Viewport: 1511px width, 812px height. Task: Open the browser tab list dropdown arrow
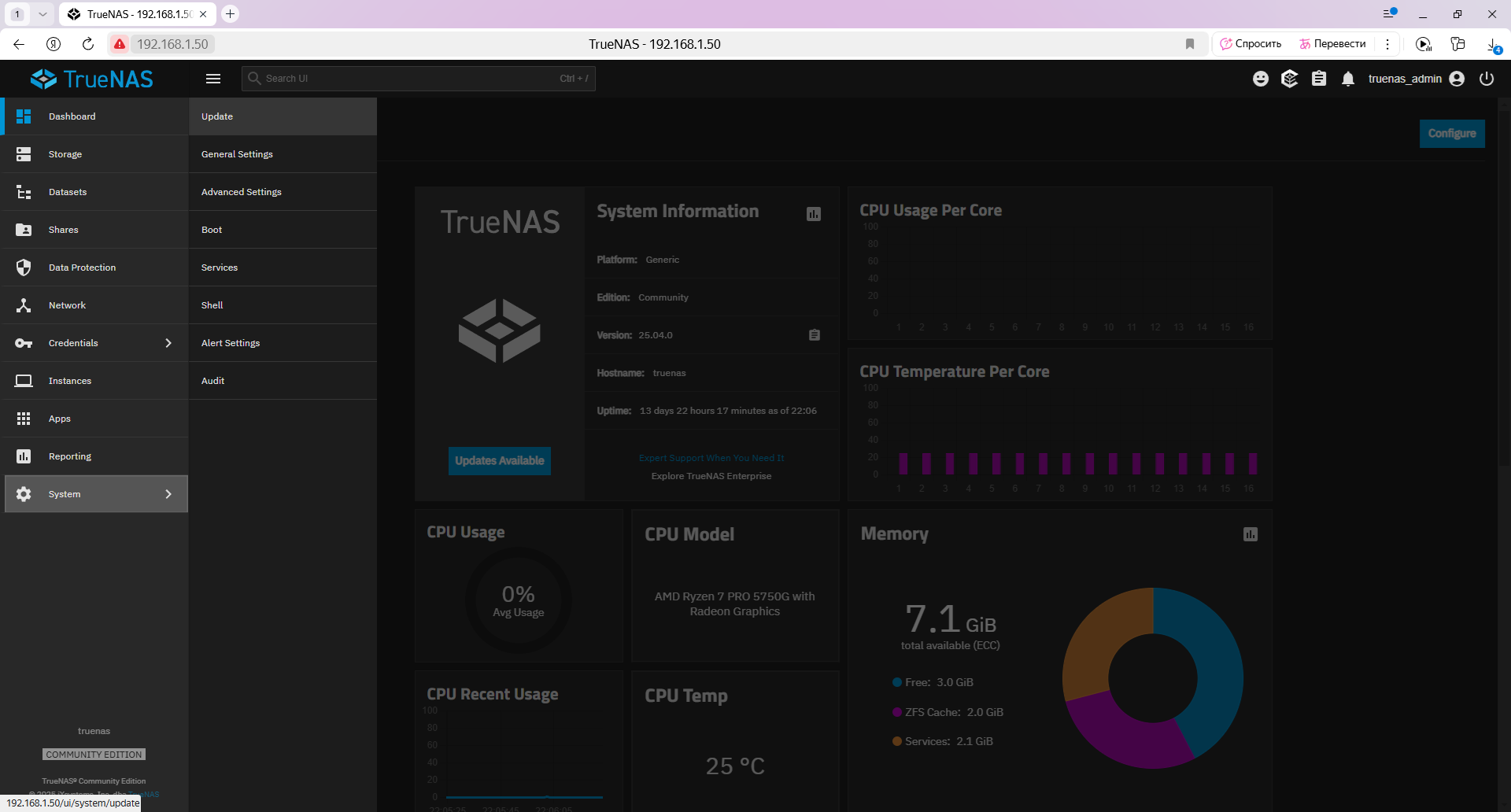point(42,14)
